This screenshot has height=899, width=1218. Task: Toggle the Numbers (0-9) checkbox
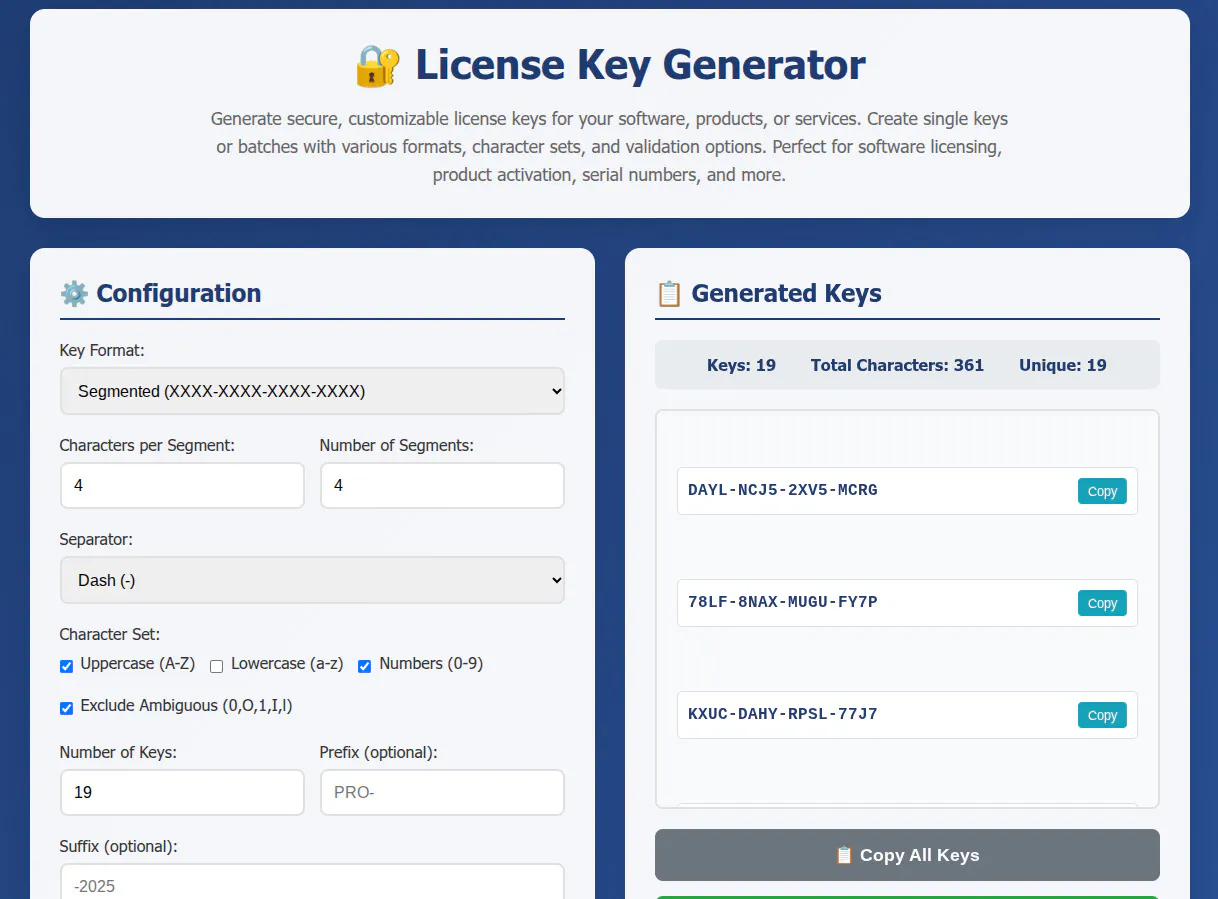click(365, 666)
